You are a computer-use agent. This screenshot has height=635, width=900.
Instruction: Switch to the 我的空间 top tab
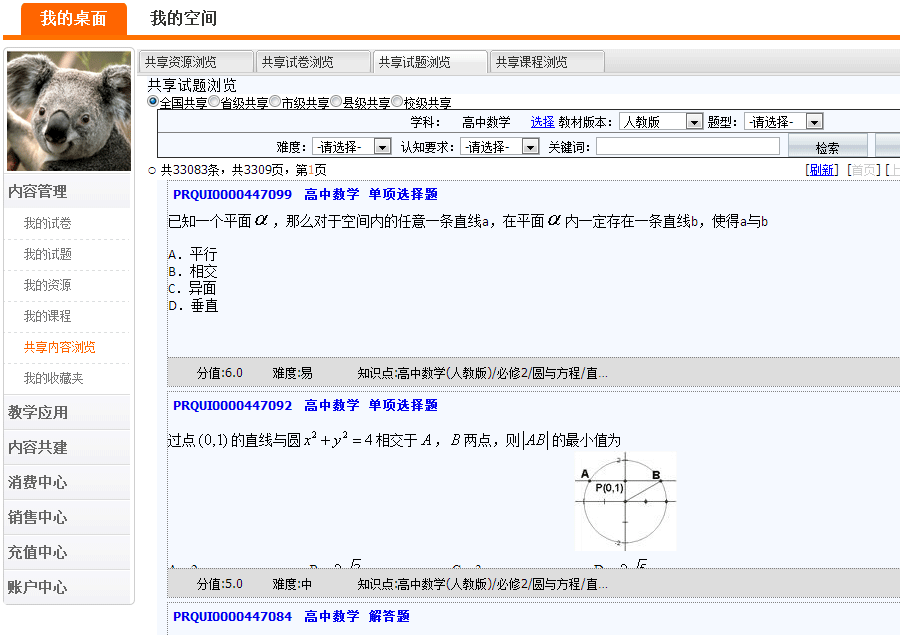click(183, 18)
